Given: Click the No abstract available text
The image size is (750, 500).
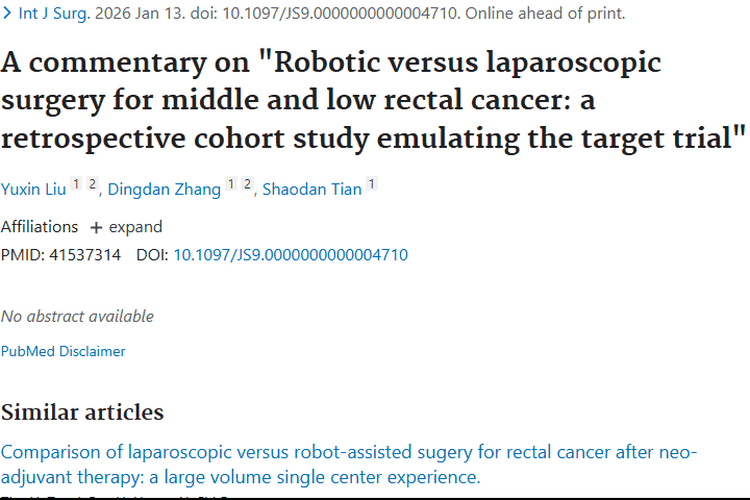Looking at the screenshot, I should tap(77, 316).
